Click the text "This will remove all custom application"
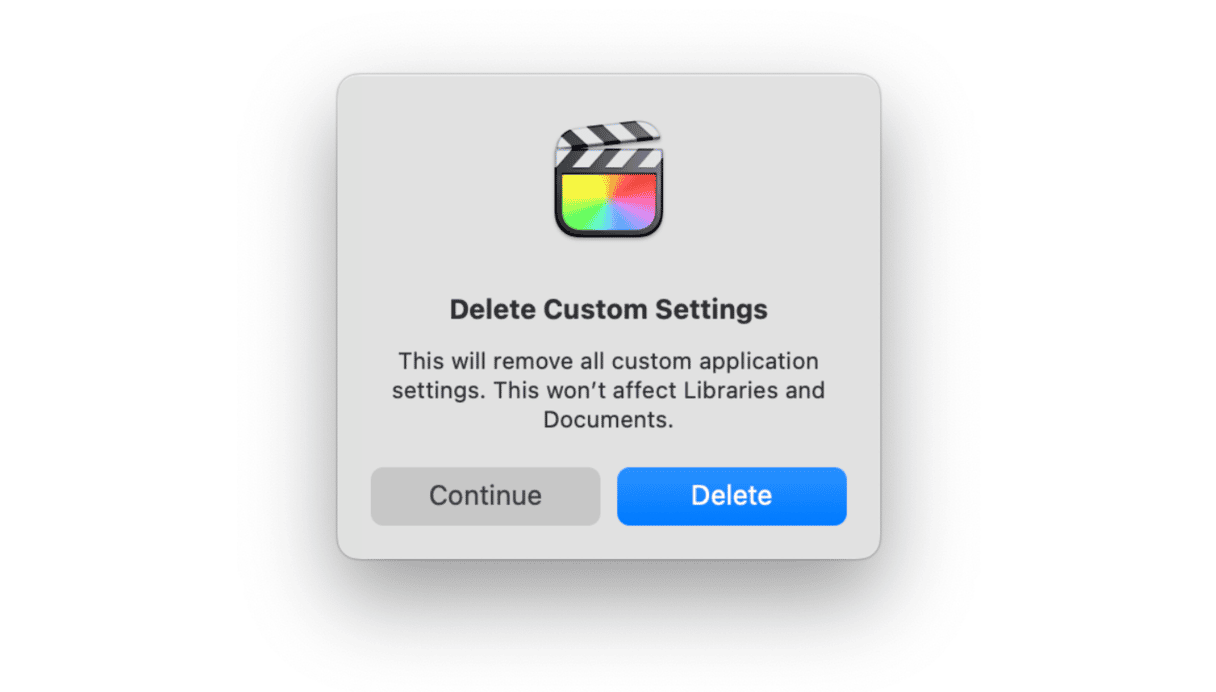Viewport: 1216px width, 692px height. [608, 361]
